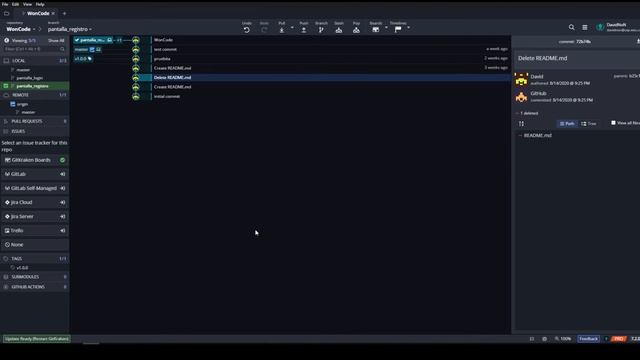The height and width of the screenshot is (360, 640).
Task: Select the WonCode tab
Action: pos(38,13)
